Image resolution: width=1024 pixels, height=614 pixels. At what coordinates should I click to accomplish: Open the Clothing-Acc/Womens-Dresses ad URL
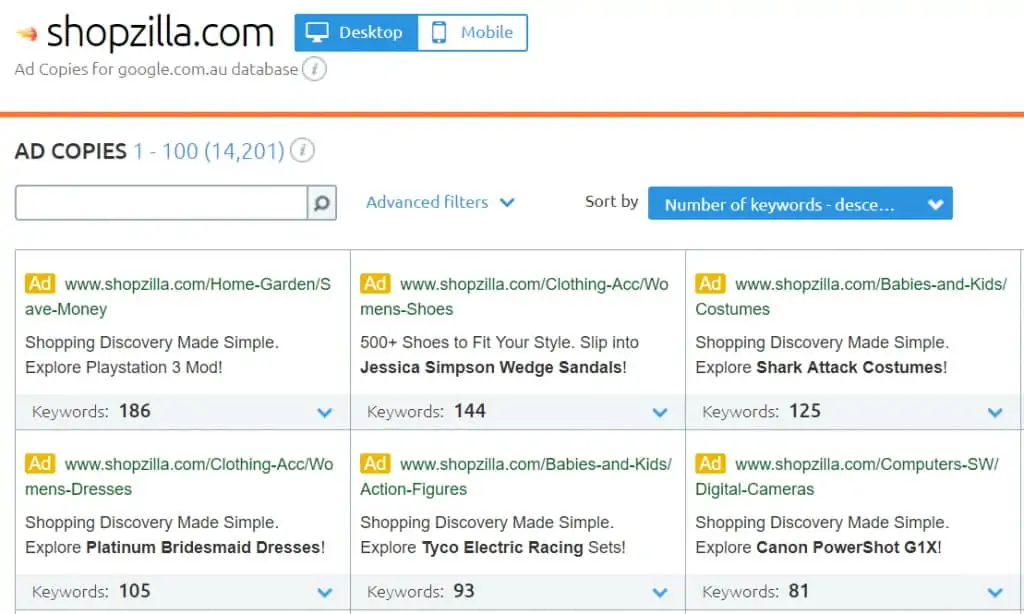[179, 477]
